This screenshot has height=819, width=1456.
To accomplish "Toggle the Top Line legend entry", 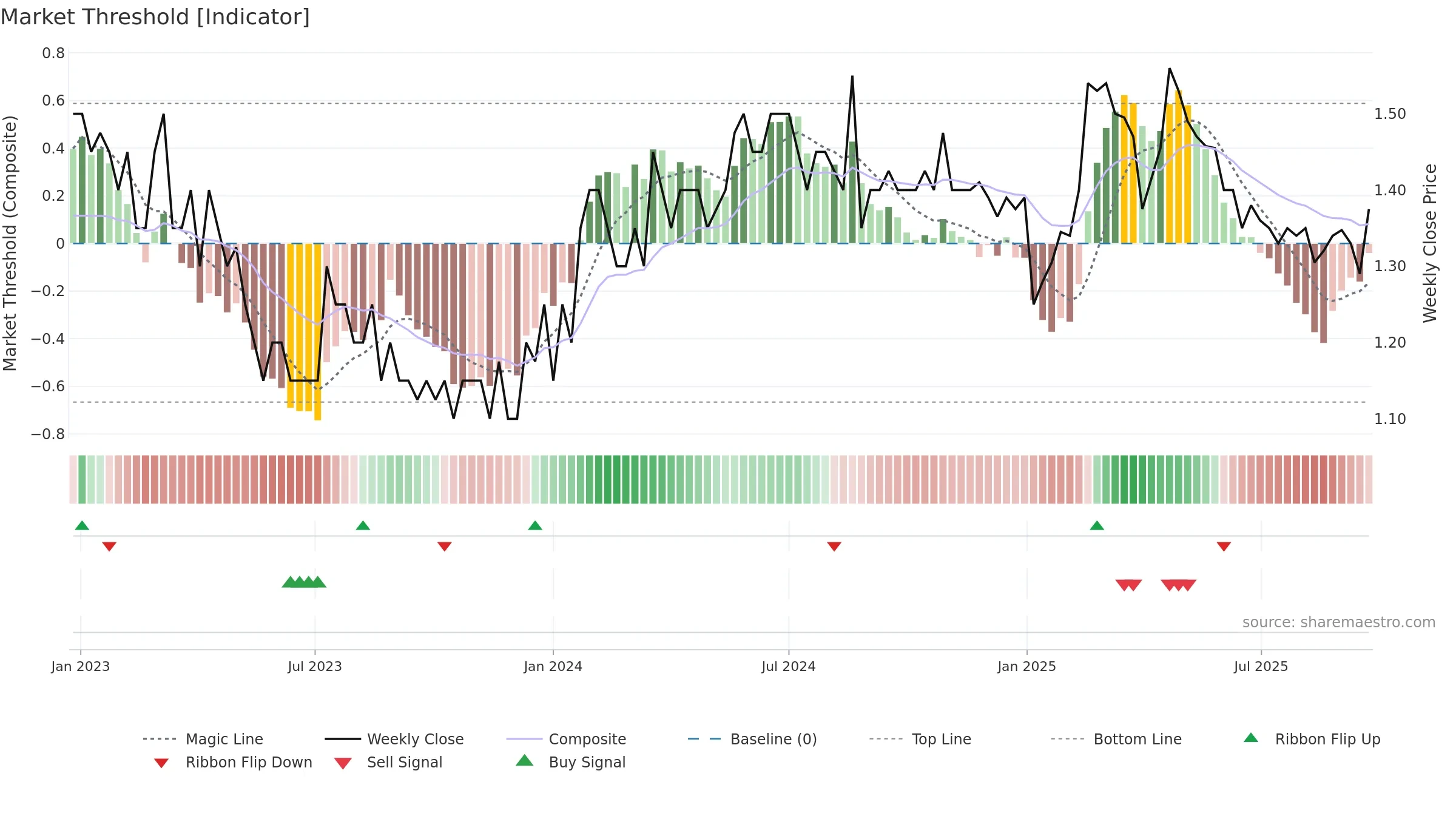I will pos(920,739).
